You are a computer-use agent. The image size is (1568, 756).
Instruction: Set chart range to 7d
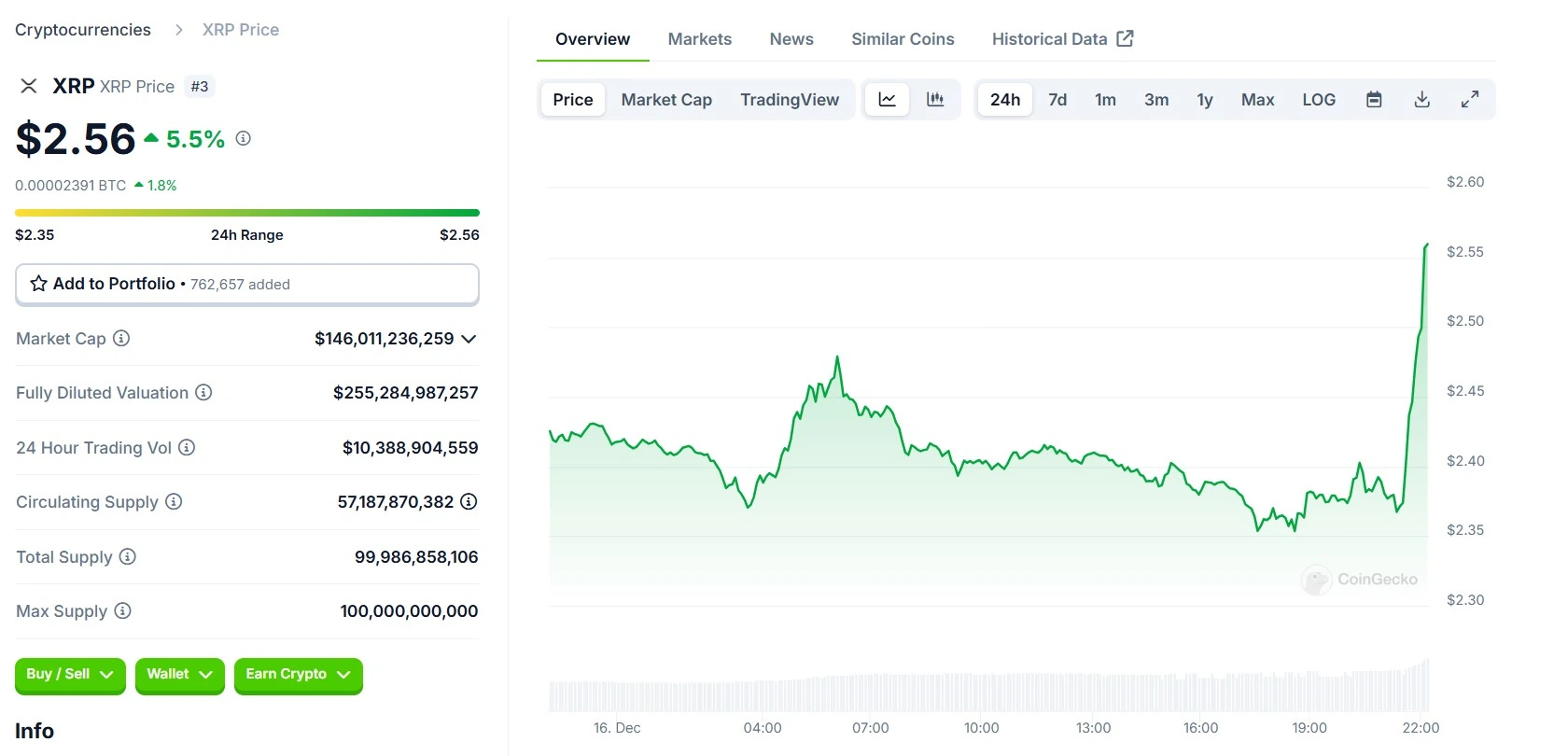[x=1057, y=99]
